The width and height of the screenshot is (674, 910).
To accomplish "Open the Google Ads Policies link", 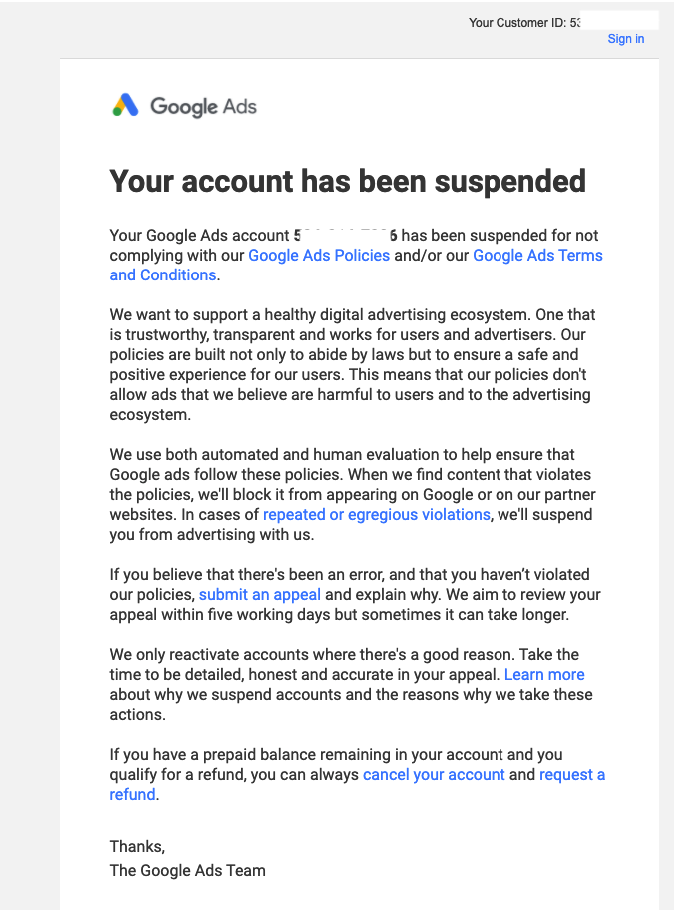I will point(319,255).
